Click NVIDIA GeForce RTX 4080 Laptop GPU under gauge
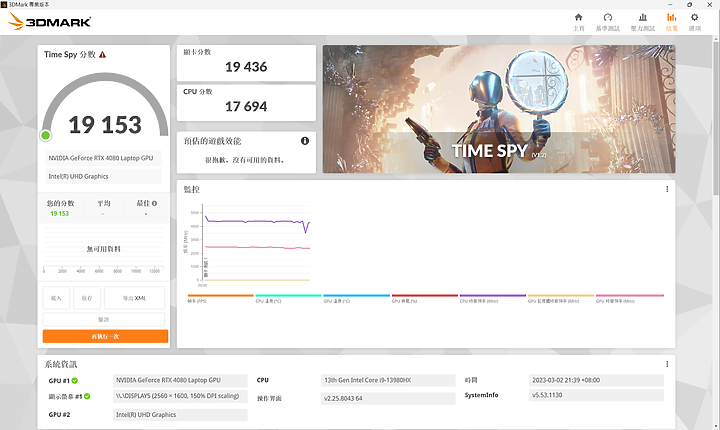 [103, 158]
